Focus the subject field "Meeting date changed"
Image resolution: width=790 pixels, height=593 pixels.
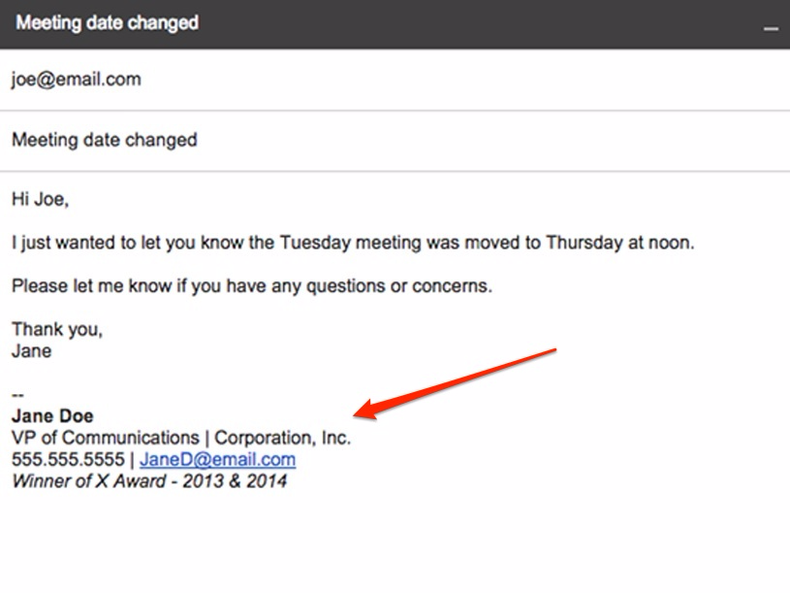104,140
